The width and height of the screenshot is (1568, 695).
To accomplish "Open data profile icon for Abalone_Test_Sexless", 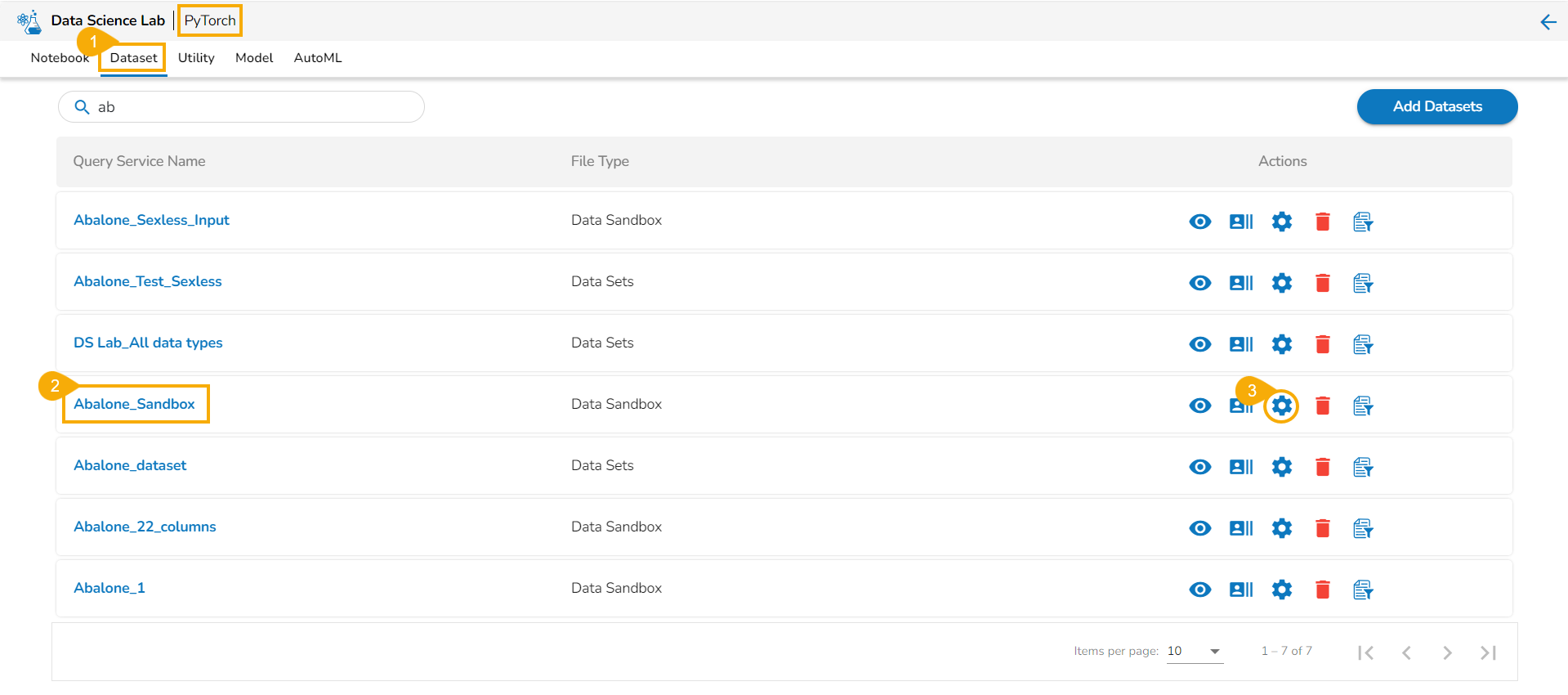I will (1240, 283).
